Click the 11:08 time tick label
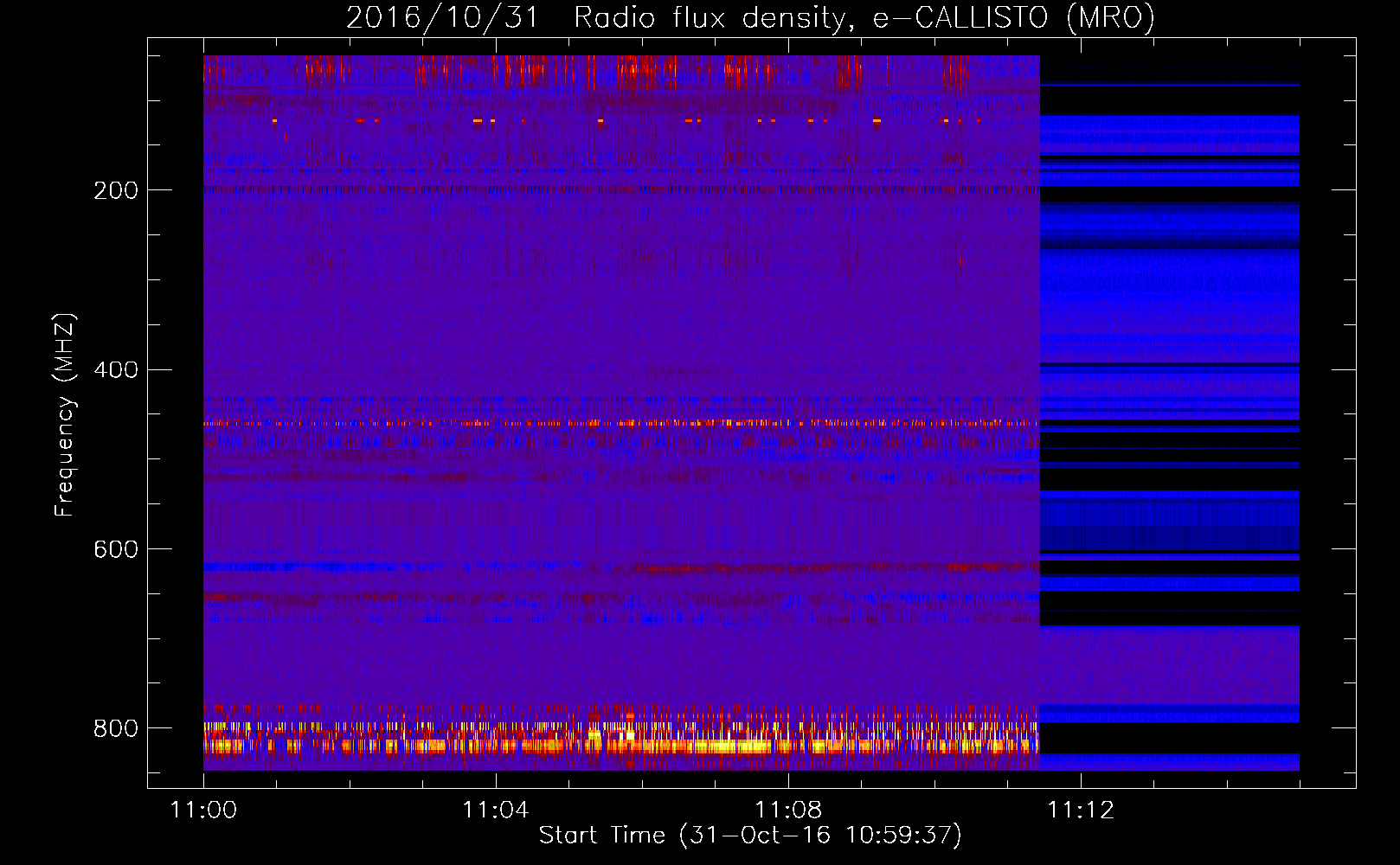Image resolution: width=1400 pixels, height=865 pixels. [x=788, y=810]
